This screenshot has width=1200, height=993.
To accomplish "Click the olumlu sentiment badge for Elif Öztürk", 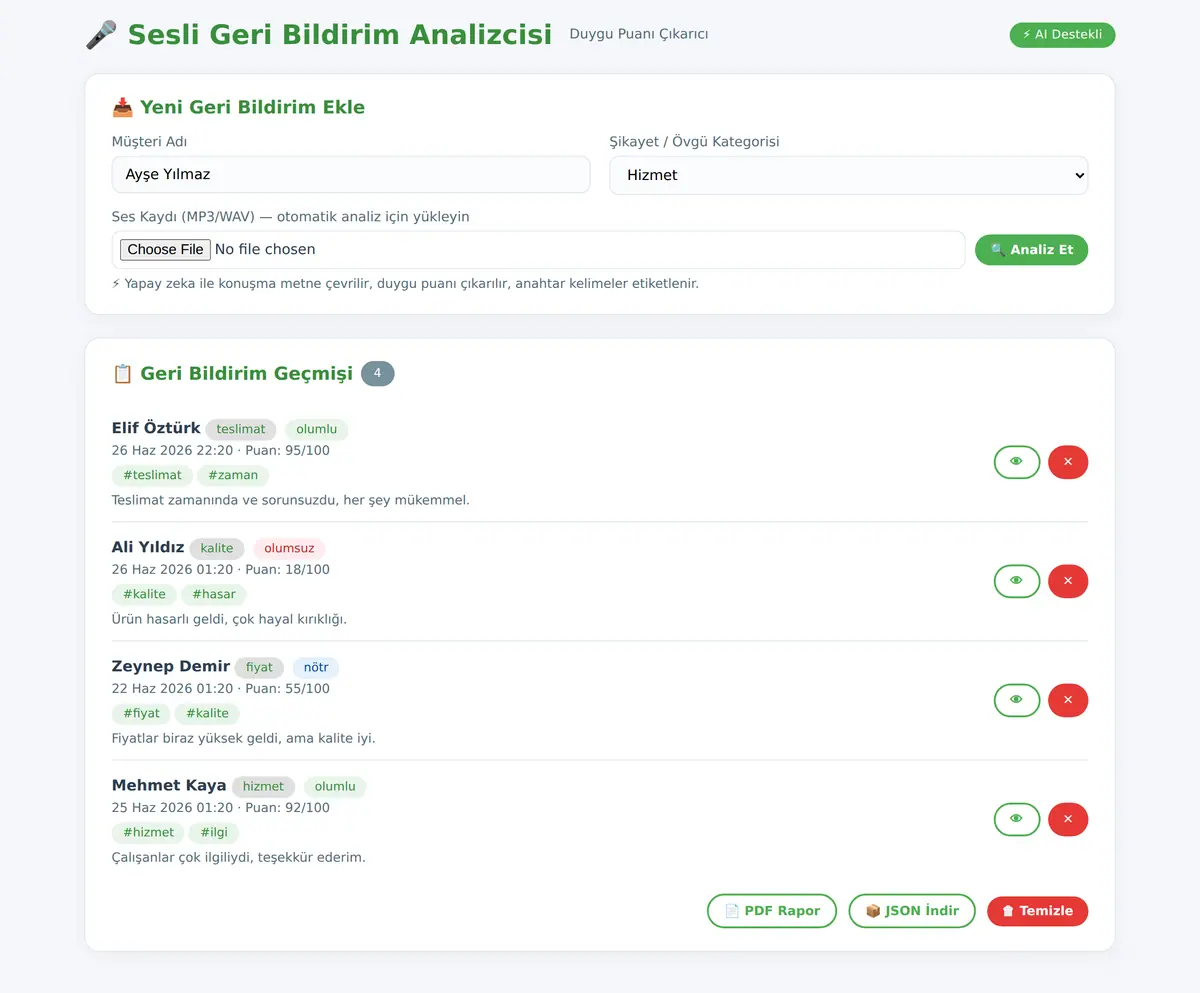I will click(x=316, y=429).
